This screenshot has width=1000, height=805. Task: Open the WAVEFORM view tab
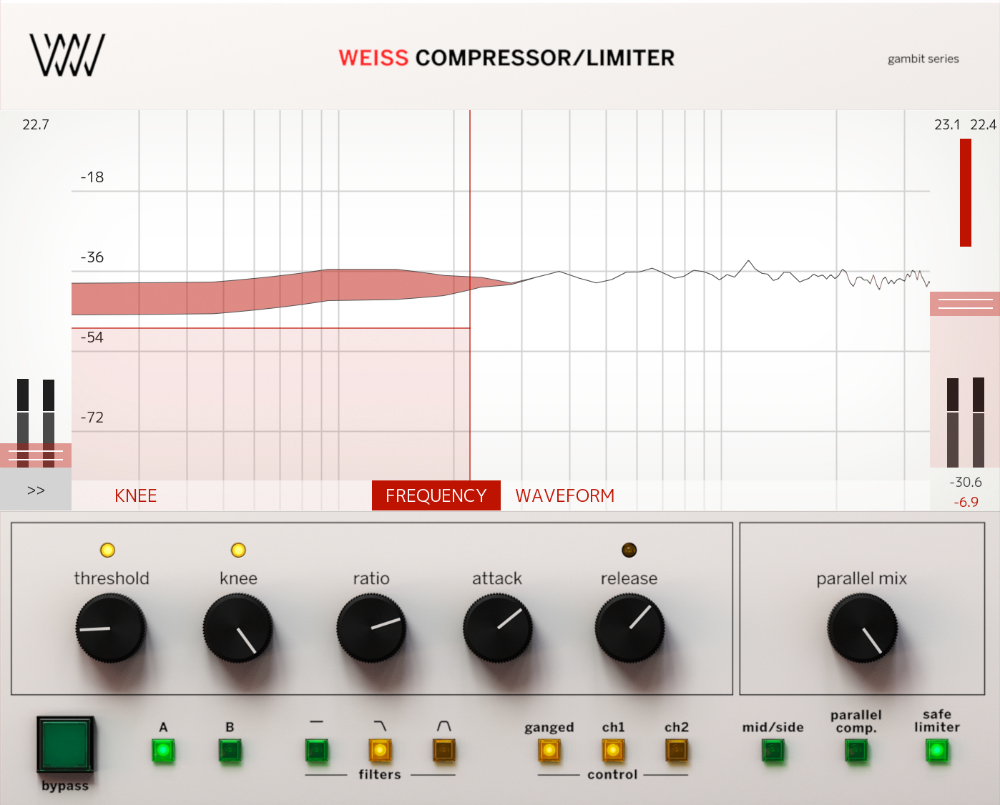tap(563, 495)
